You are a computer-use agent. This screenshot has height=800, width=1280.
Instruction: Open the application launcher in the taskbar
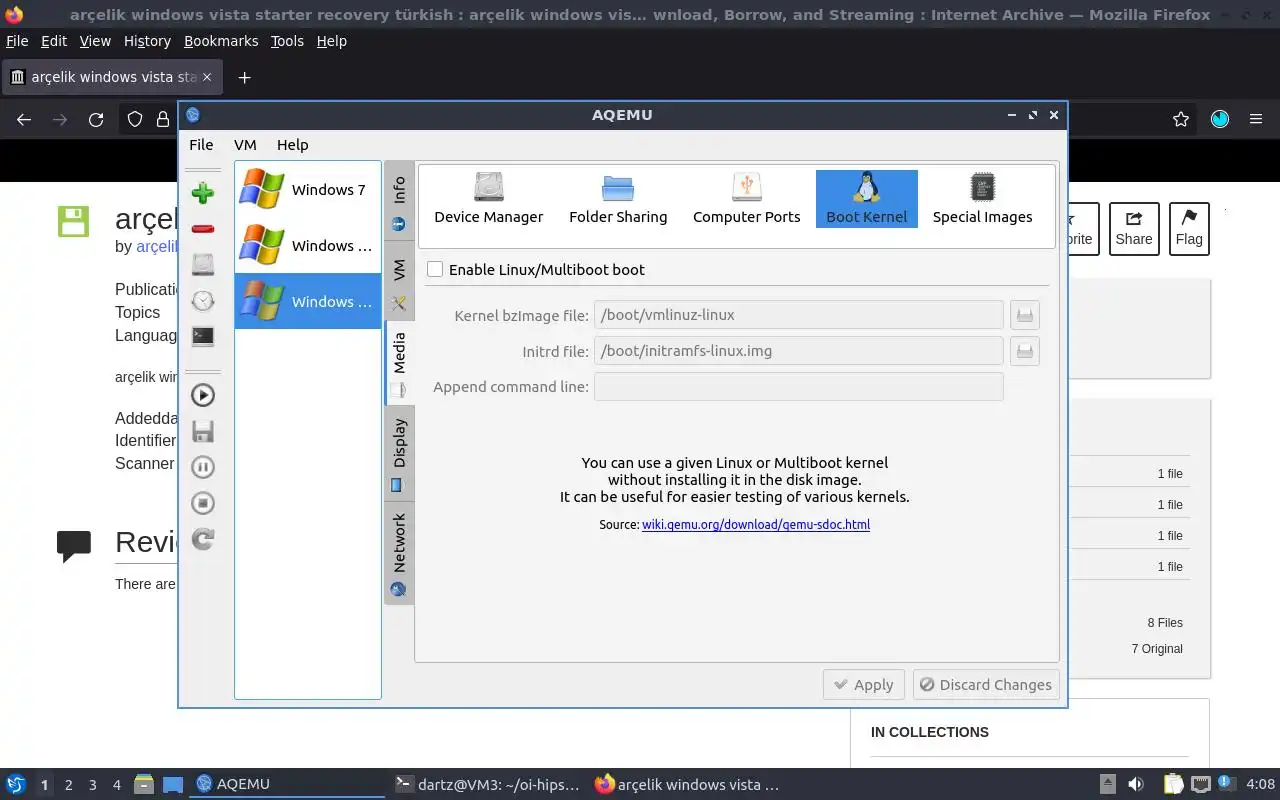tap(16, 784)
